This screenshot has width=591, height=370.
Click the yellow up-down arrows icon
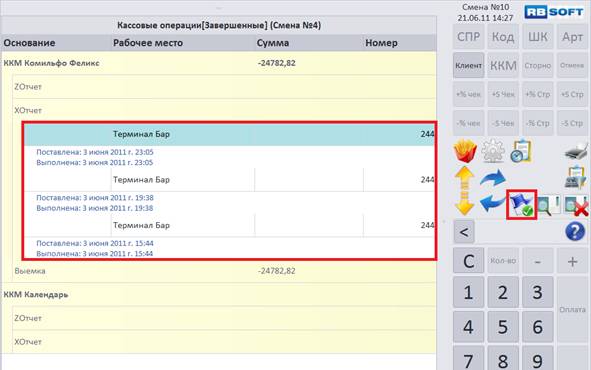[464, 191]
